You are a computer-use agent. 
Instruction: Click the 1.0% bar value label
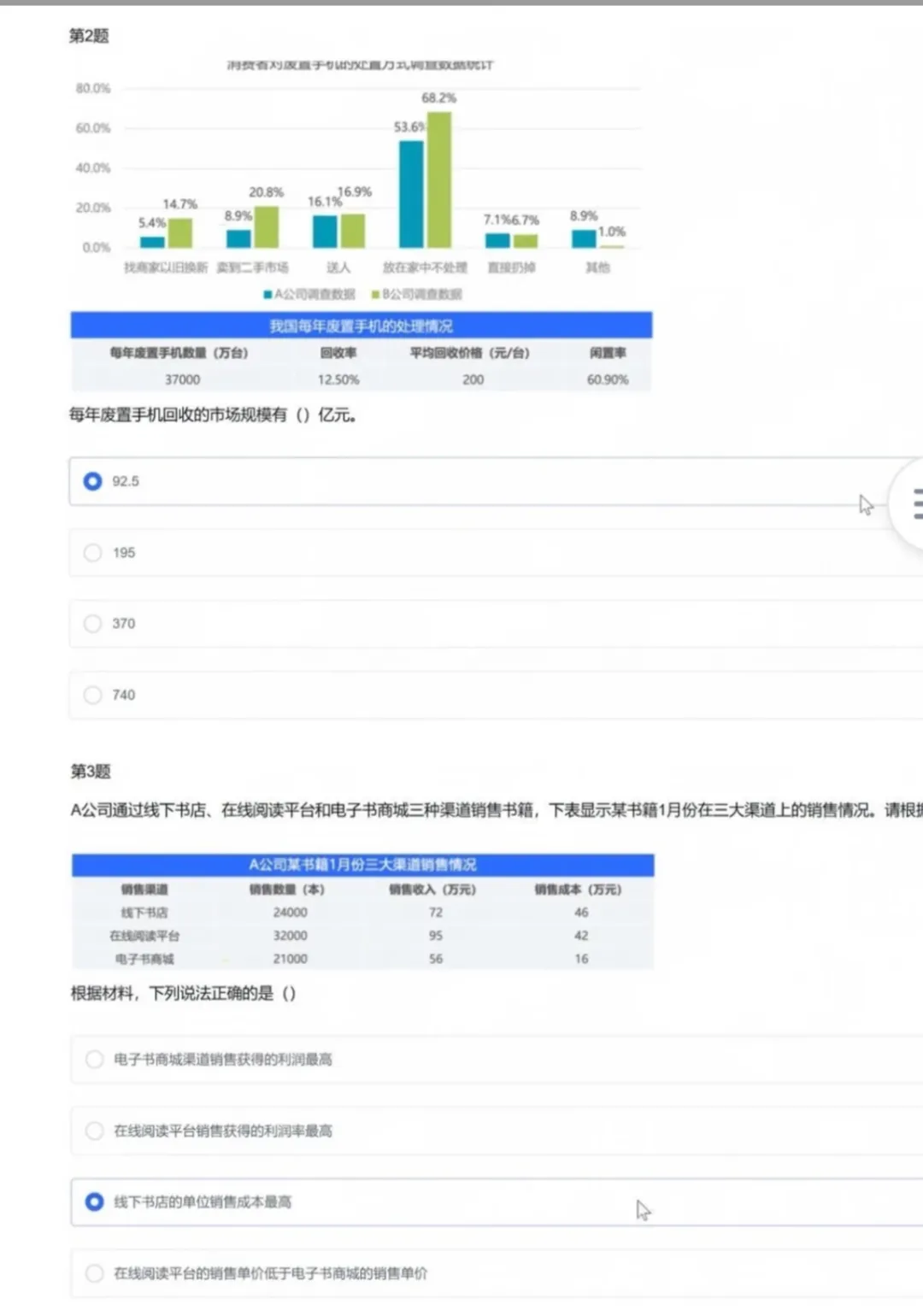point(612,232)
